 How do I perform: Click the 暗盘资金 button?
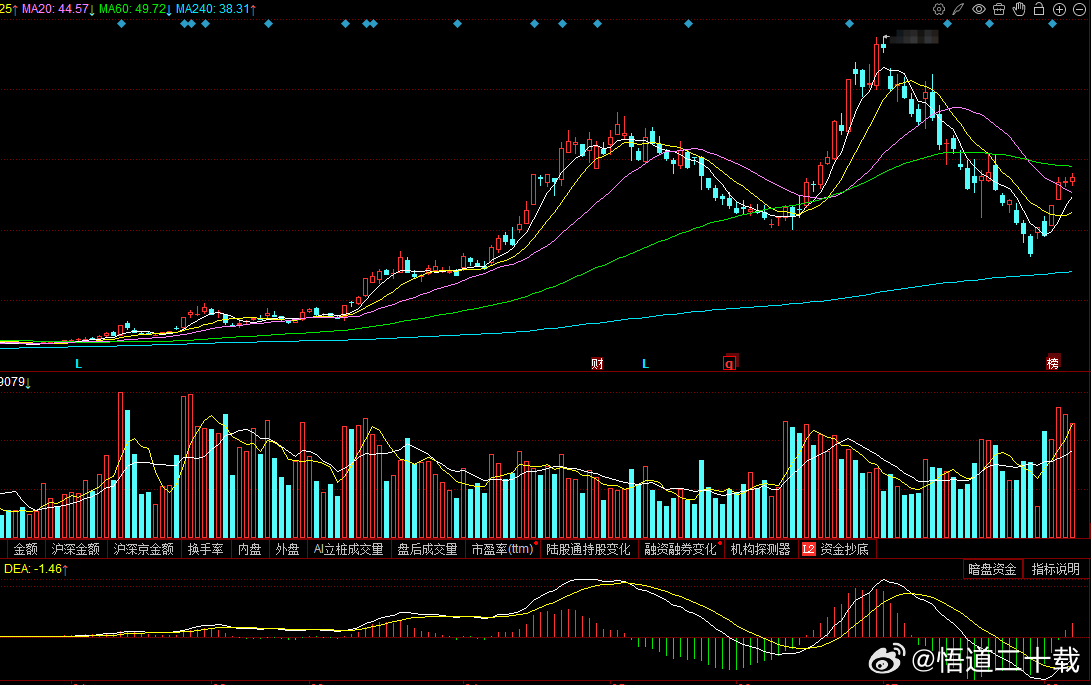992,569
